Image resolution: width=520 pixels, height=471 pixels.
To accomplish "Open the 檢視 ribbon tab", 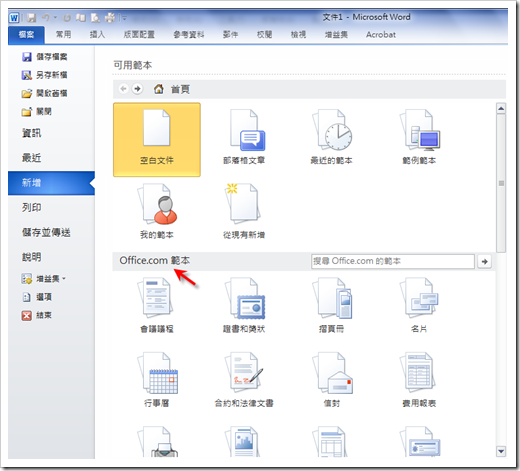I will click(298, 35).
